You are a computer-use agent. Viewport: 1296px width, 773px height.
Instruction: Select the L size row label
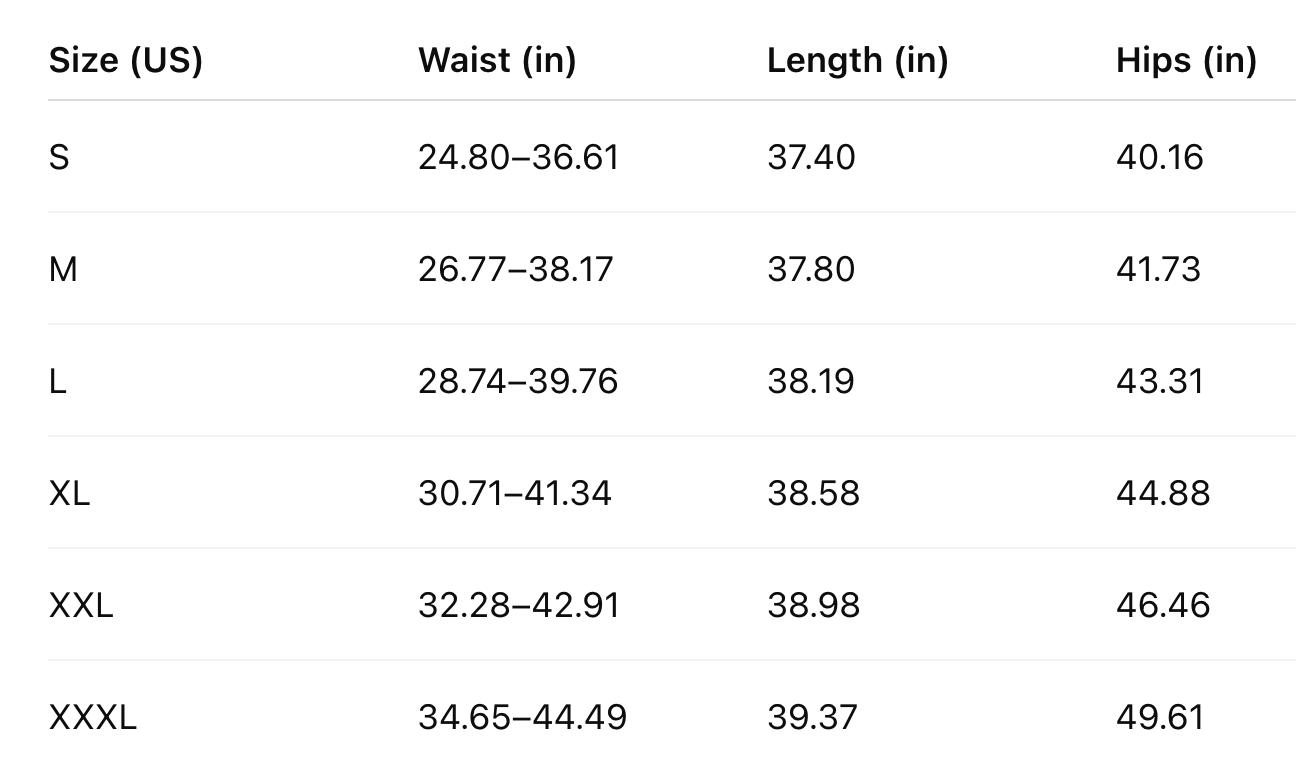coord(57,381)
